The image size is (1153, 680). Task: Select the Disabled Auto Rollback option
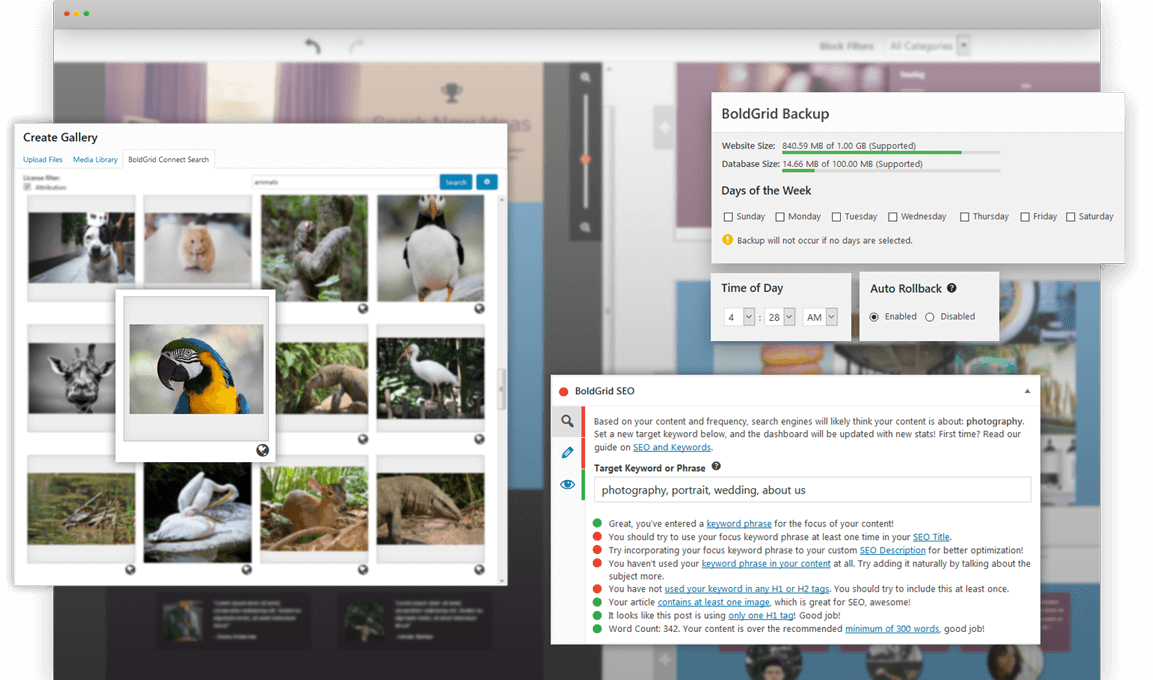(x=929, y=317)
